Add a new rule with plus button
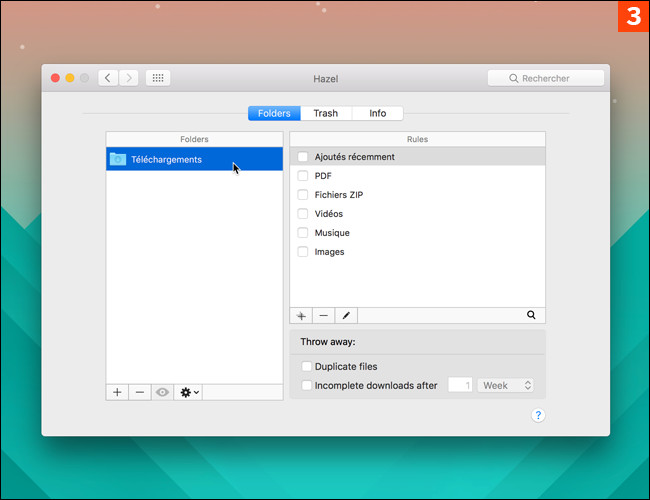Viewport: 650px width, 500px height. point(301,315)
